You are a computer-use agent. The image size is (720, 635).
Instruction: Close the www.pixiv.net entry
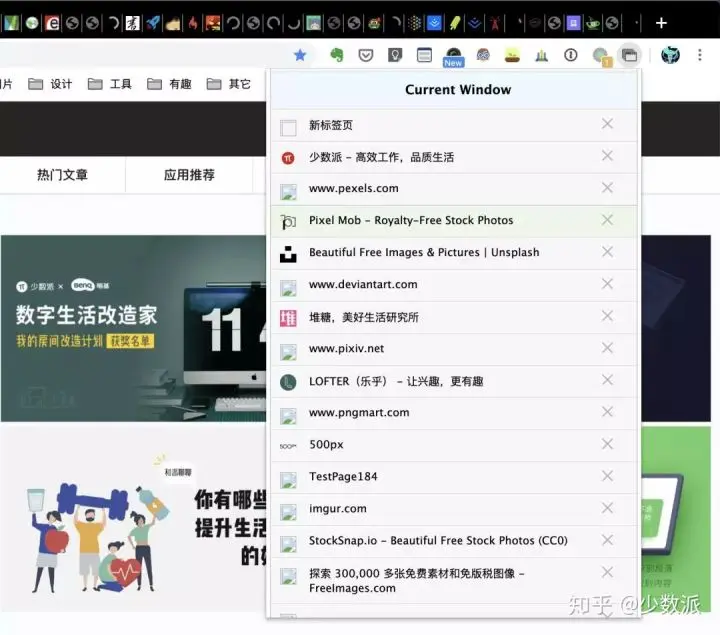607,348
